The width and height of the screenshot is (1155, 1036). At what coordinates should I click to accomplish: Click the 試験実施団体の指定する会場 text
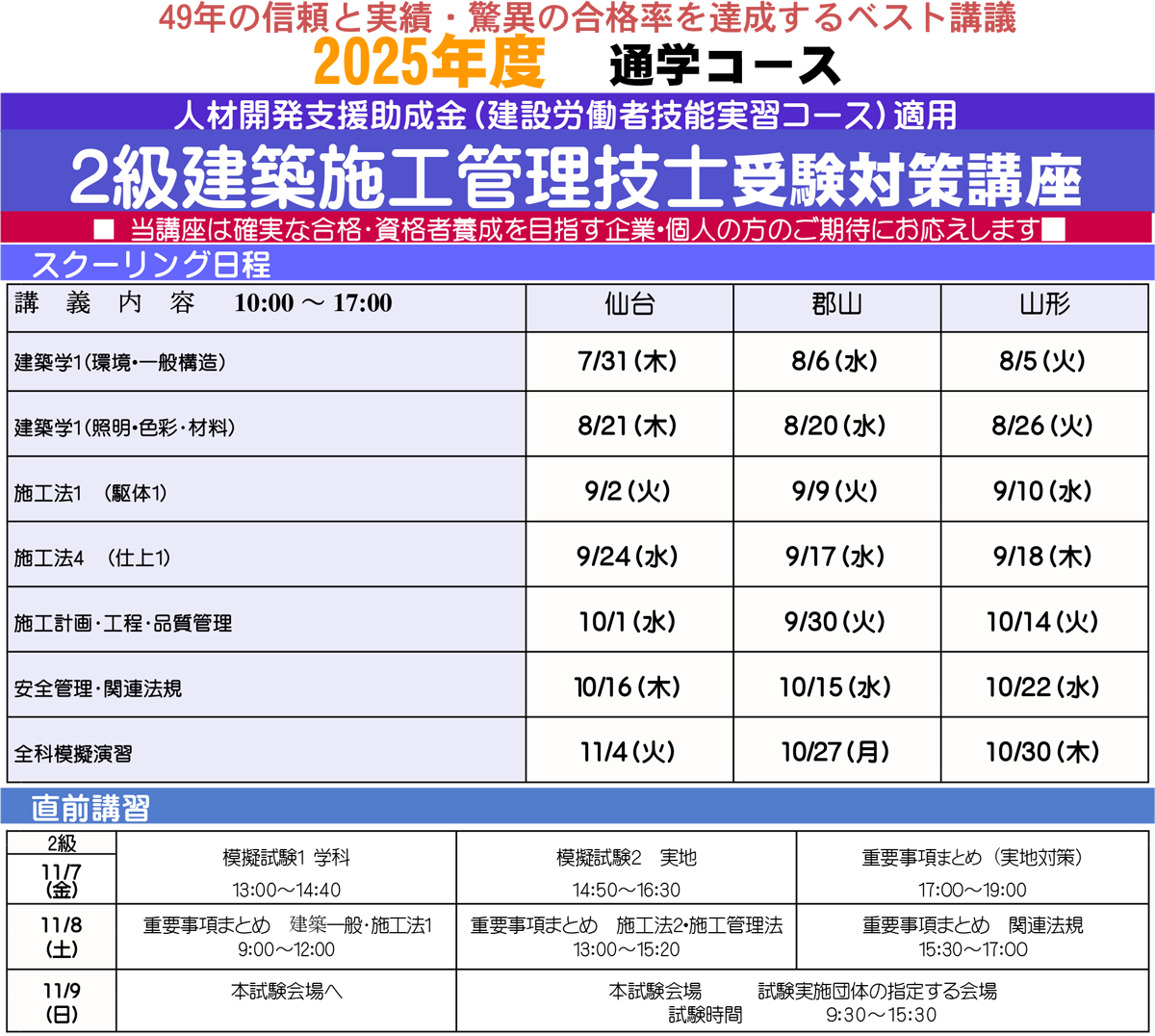coord(877,991)
